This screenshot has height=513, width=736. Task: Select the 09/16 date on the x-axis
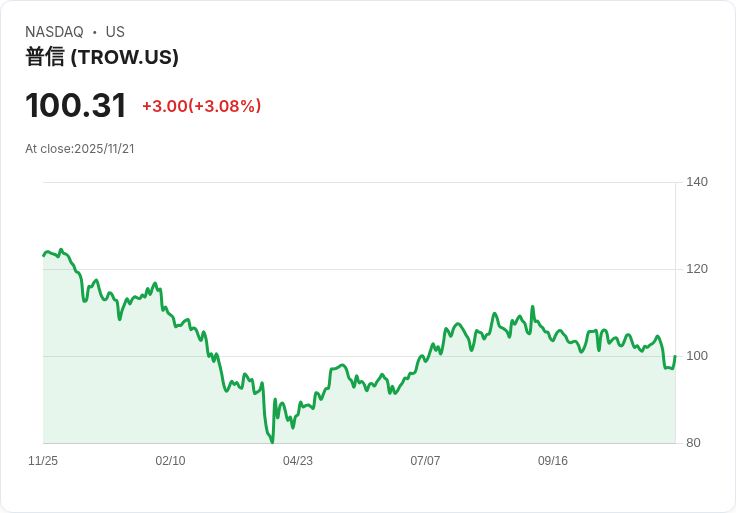[553, 461]
